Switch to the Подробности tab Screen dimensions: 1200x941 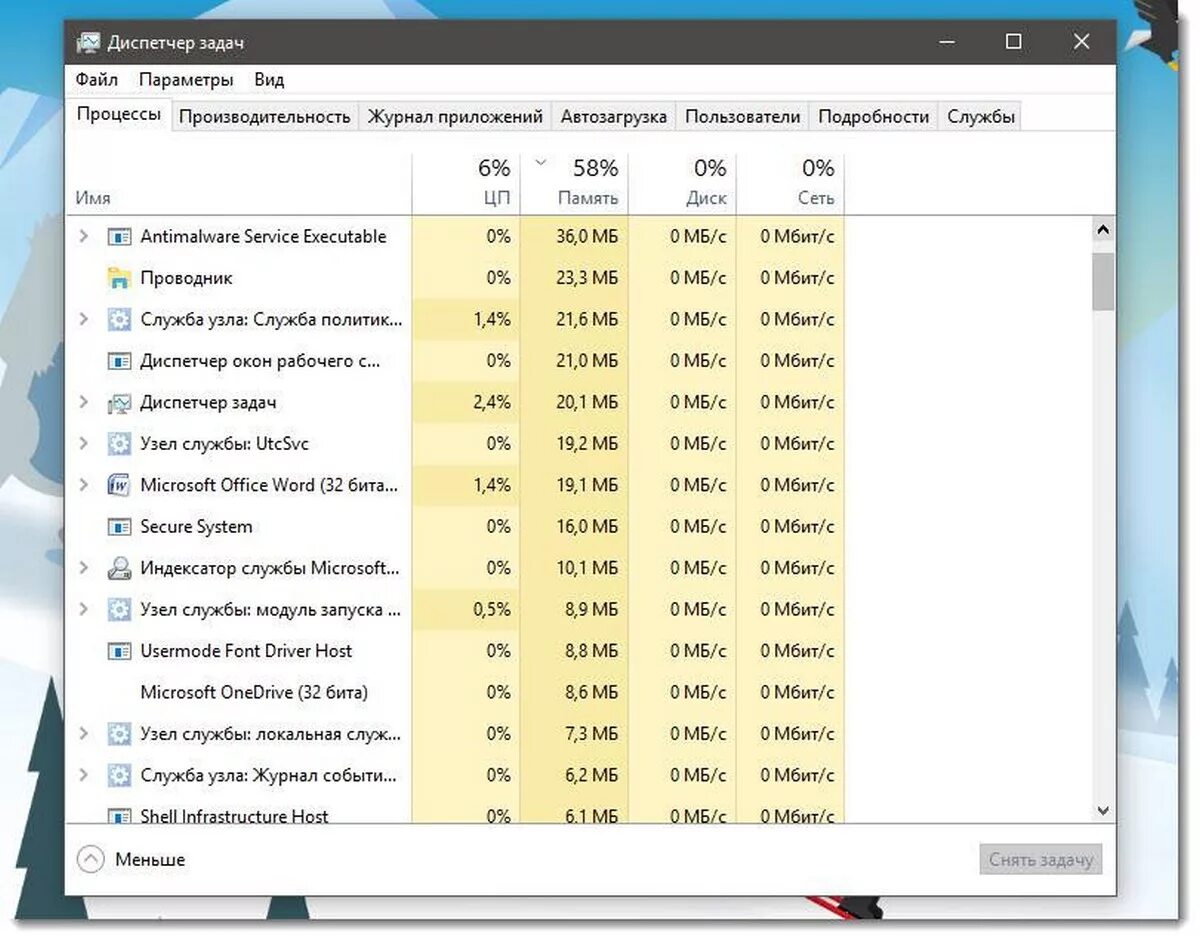coord(874,116)
